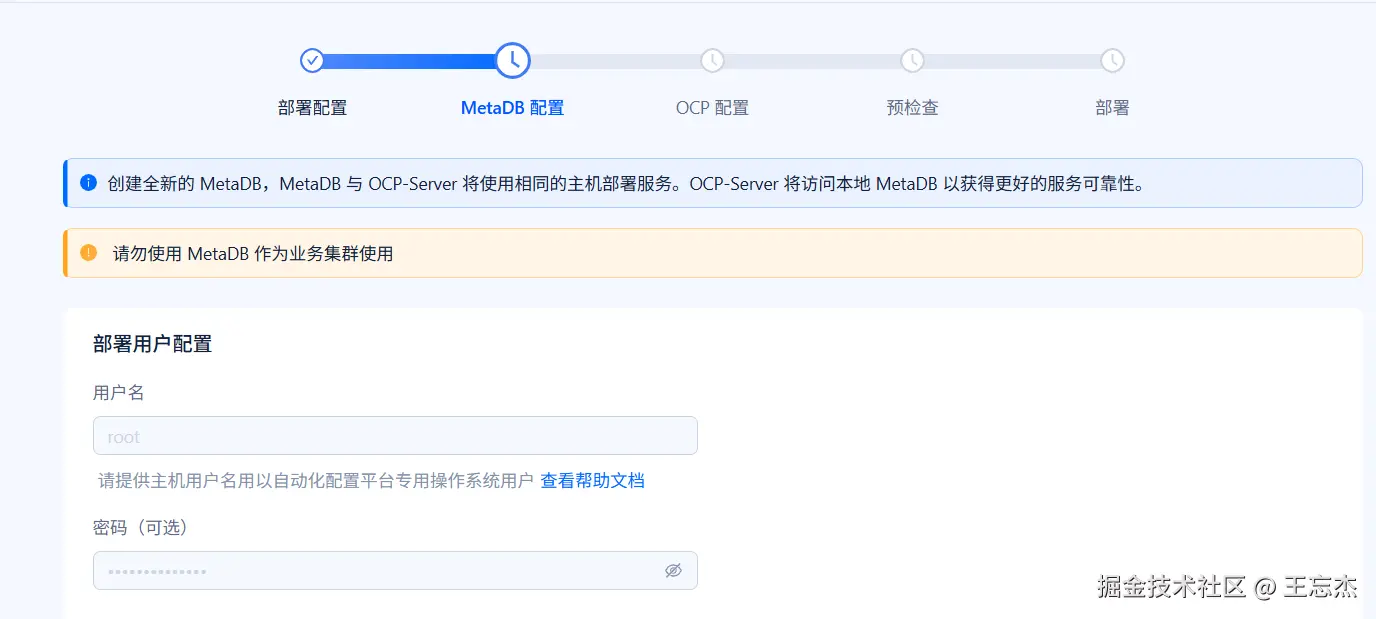
Task: Click the 预检查 step clock icon
Action: click(x=912, y=61)
